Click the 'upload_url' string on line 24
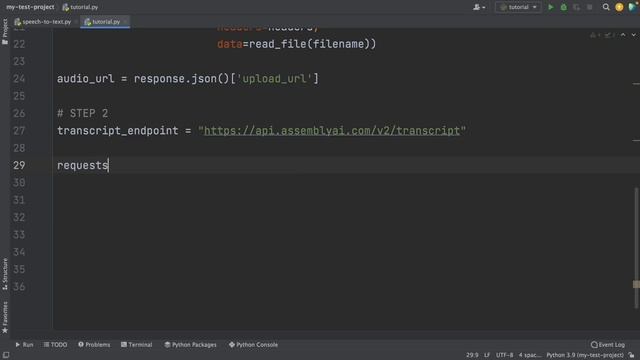The width and height of the screenshot is (640, 360). pyautogui.click(x=274, y=78)
